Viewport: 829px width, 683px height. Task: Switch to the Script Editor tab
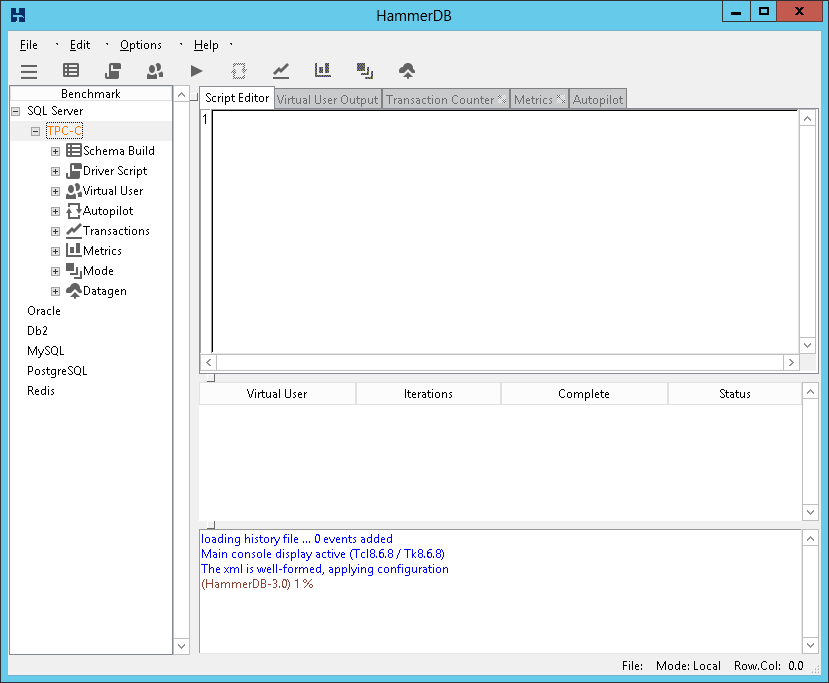237,98
